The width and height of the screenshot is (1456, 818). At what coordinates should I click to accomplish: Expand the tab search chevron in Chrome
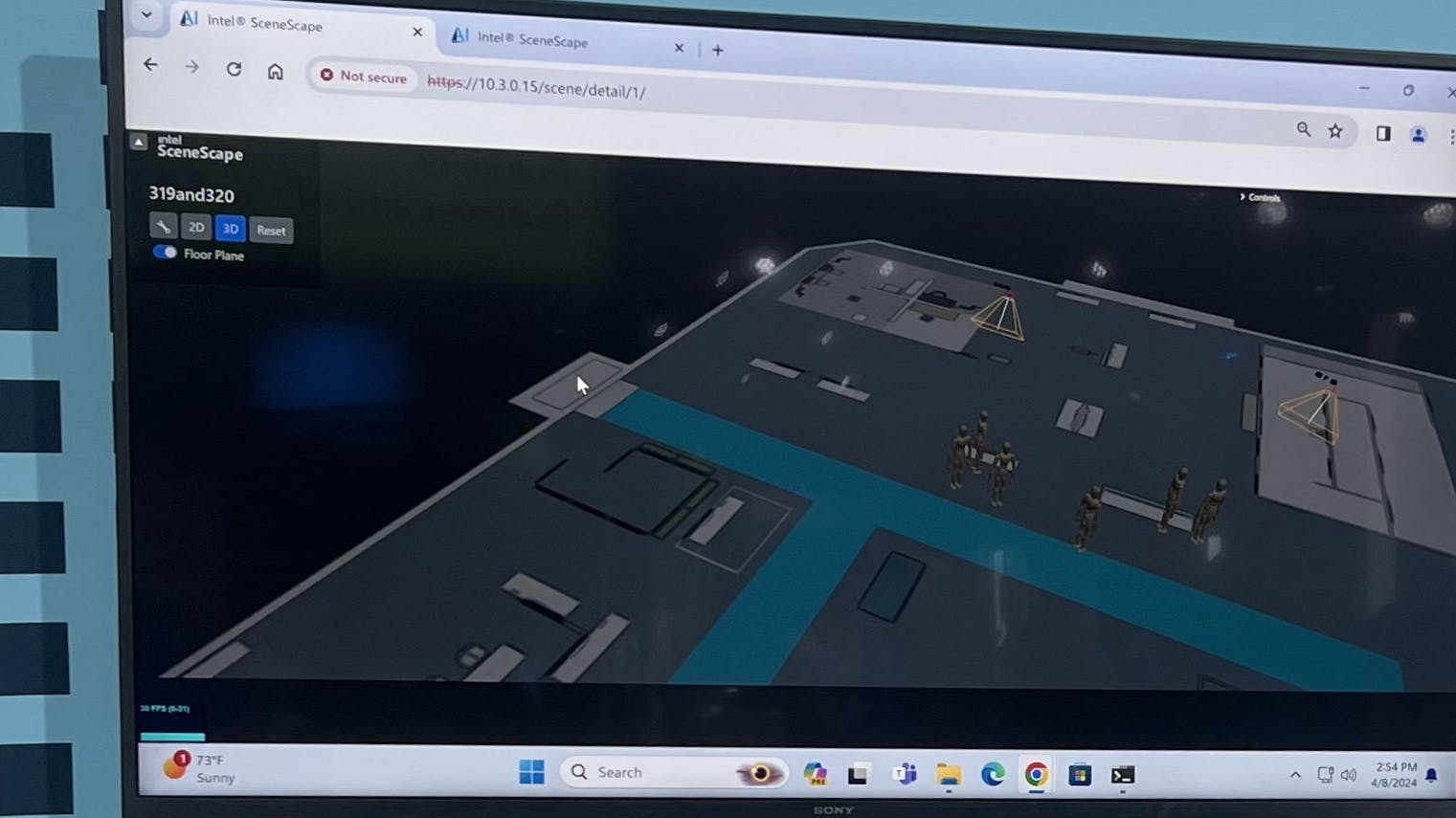click(x=146, y=16)
